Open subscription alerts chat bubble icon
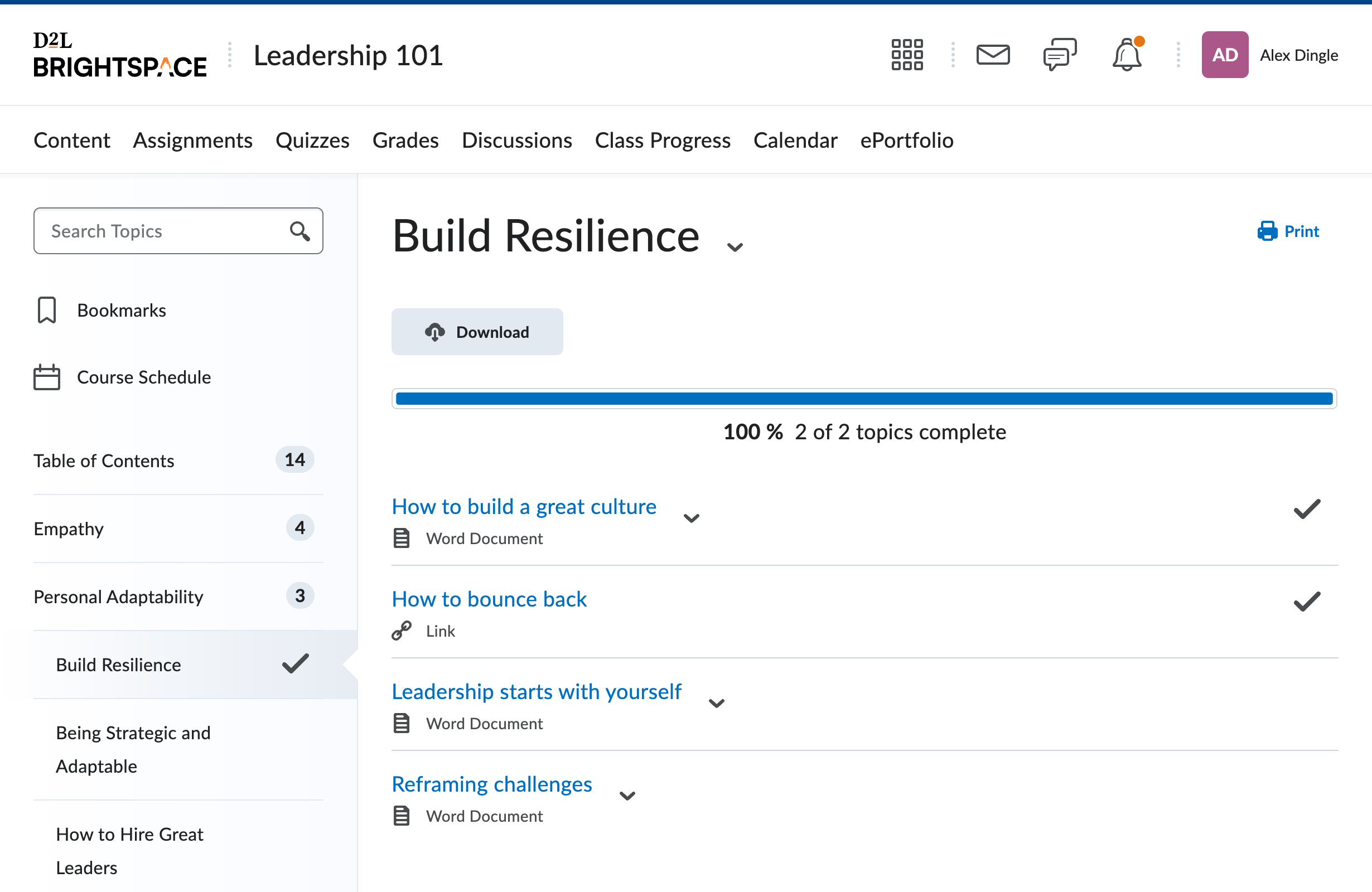 click(1060, 55)
